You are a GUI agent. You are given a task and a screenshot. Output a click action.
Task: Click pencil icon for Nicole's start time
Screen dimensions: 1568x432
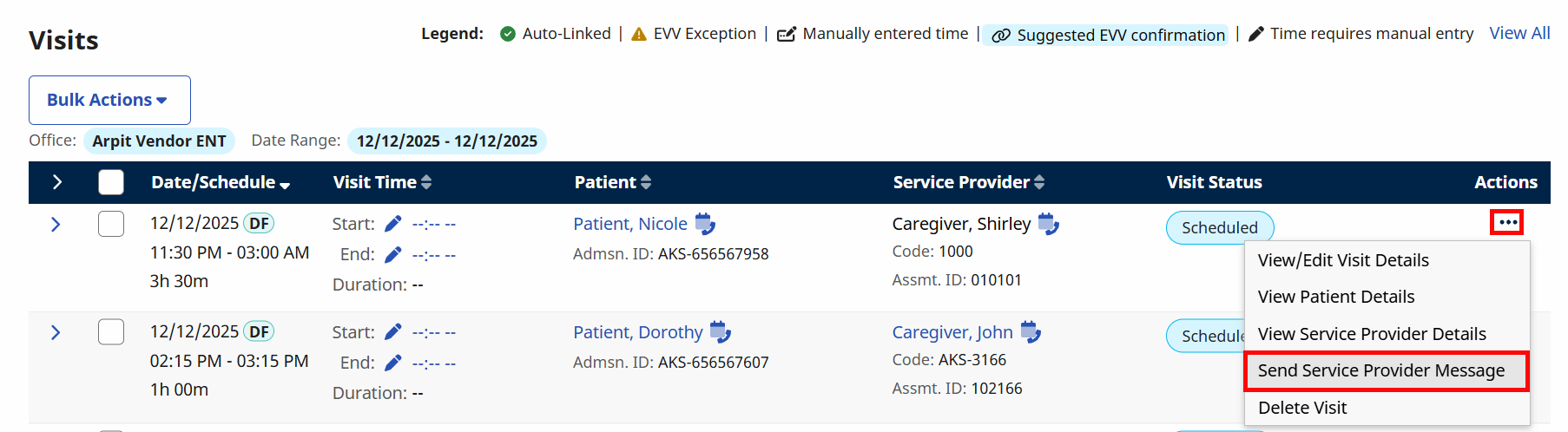pyautogui.click(x=393, y=224)
